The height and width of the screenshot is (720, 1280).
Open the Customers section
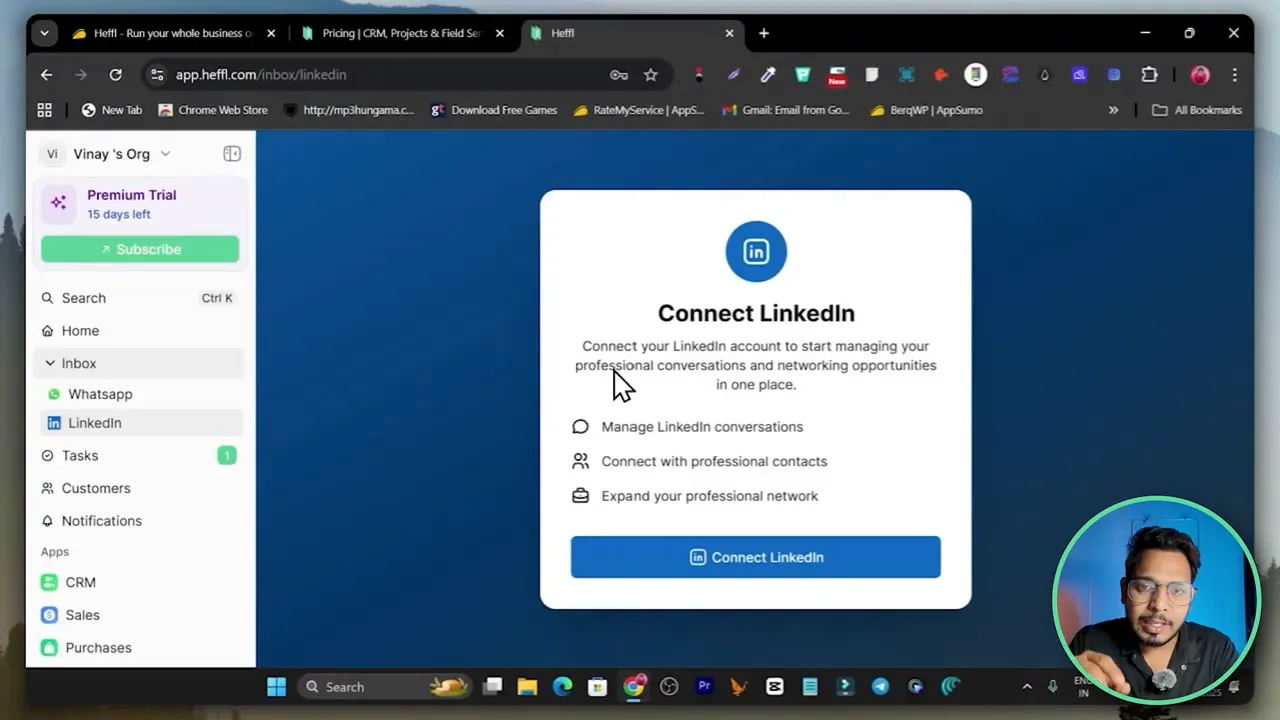point(95,488)
